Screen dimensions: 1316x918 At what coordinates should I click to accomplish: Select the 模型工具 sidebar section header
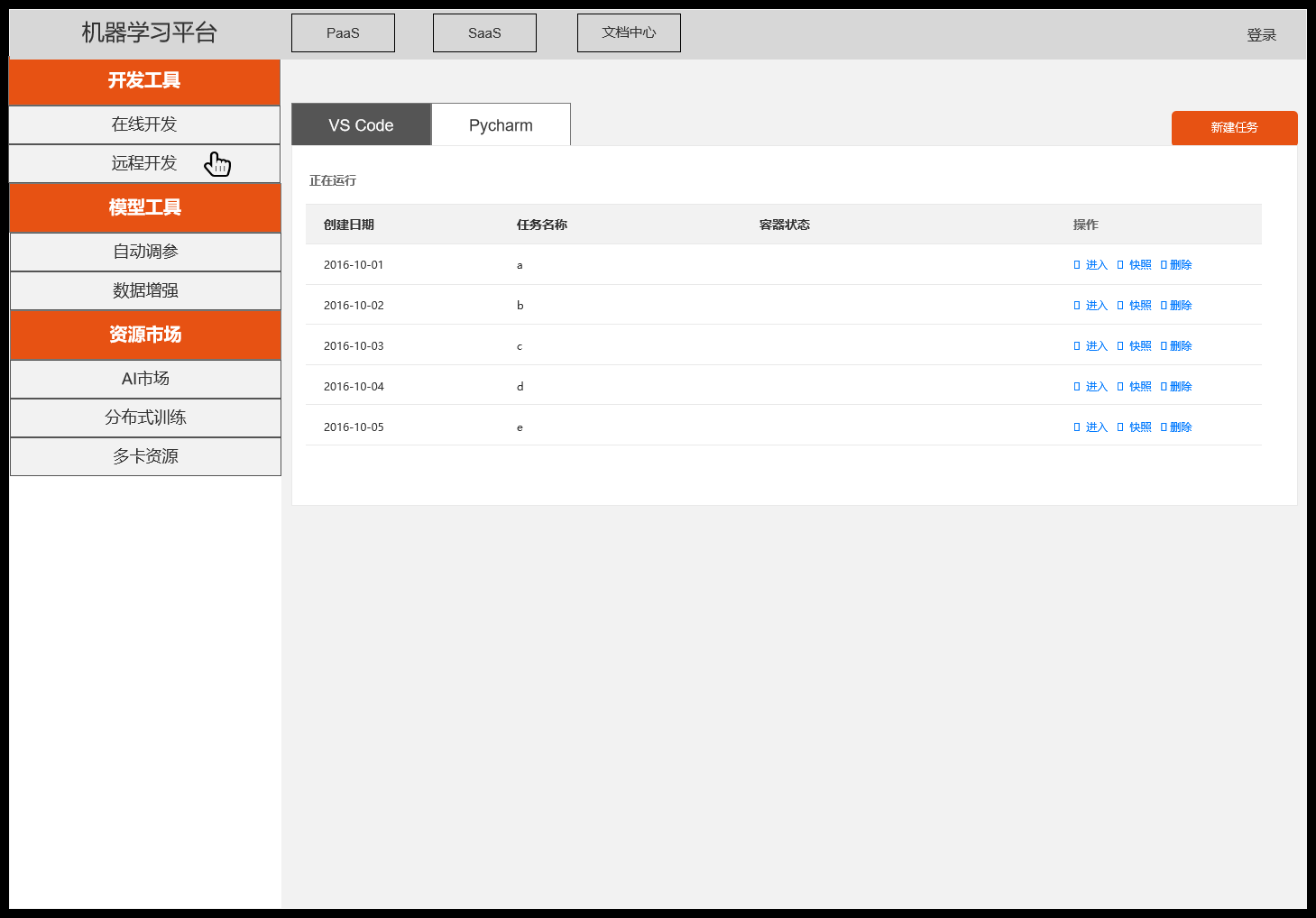click(x=145, y=207)
